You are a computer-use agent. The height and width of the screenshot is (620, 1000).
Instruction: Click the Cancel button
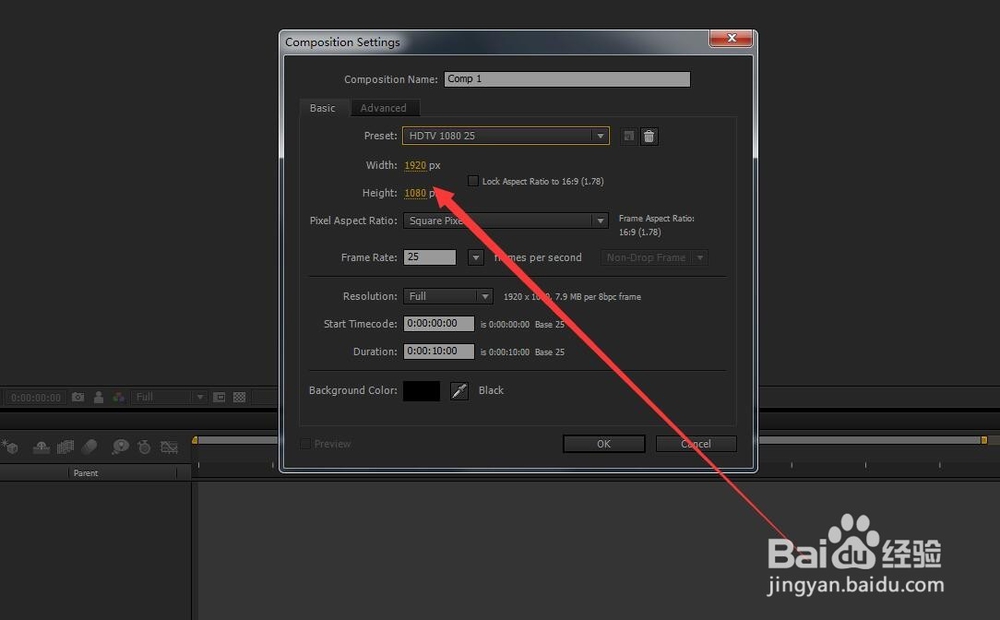[x=696, y=444]
